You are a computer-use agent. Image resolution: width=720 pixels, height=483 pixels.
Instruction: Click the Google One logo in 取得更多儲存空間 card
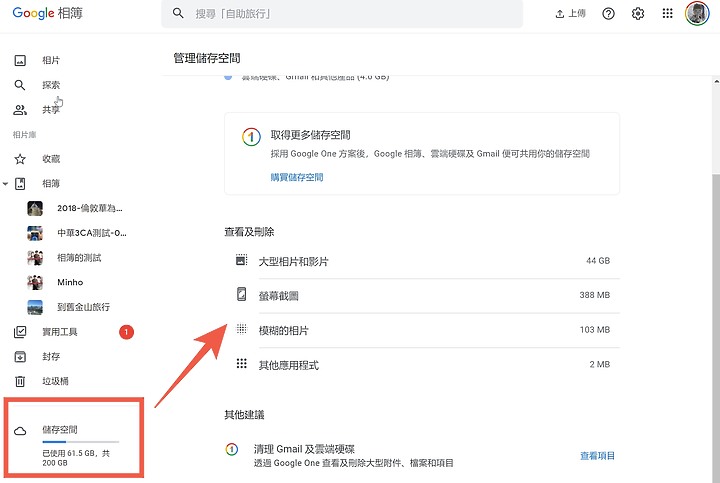coord(251,137)
